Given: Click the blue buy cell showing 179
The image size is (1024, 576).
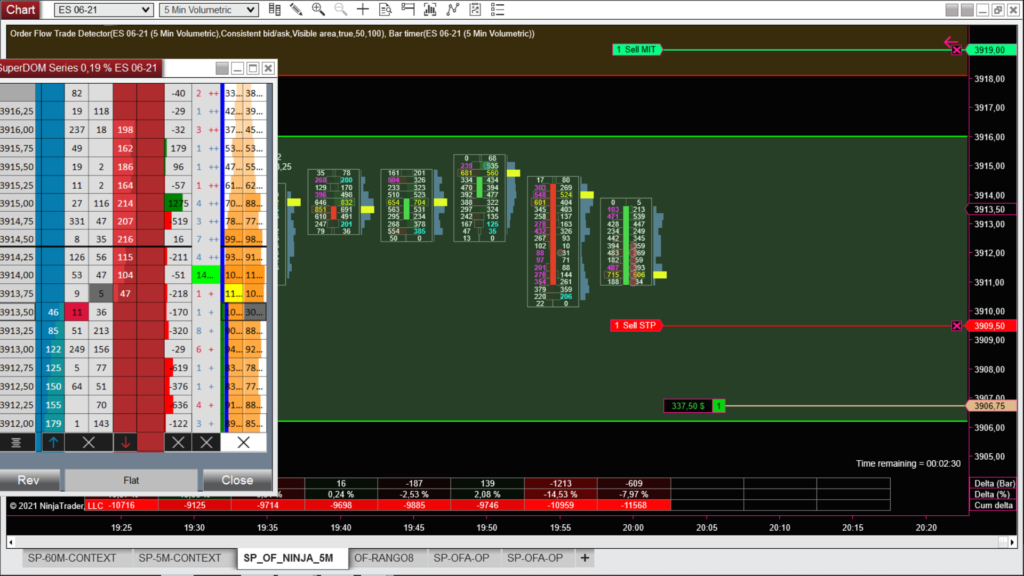Looking at the screenshot, I should pyautogui.click(x=53, y=423).
